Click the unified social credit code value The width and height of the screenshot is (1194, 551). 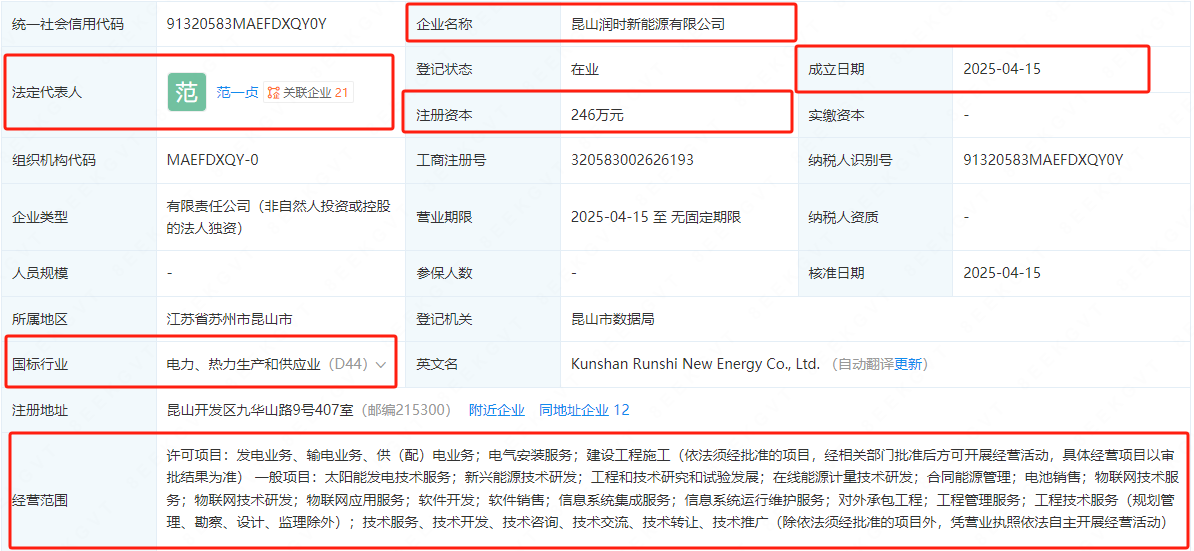tap(246, 23)
